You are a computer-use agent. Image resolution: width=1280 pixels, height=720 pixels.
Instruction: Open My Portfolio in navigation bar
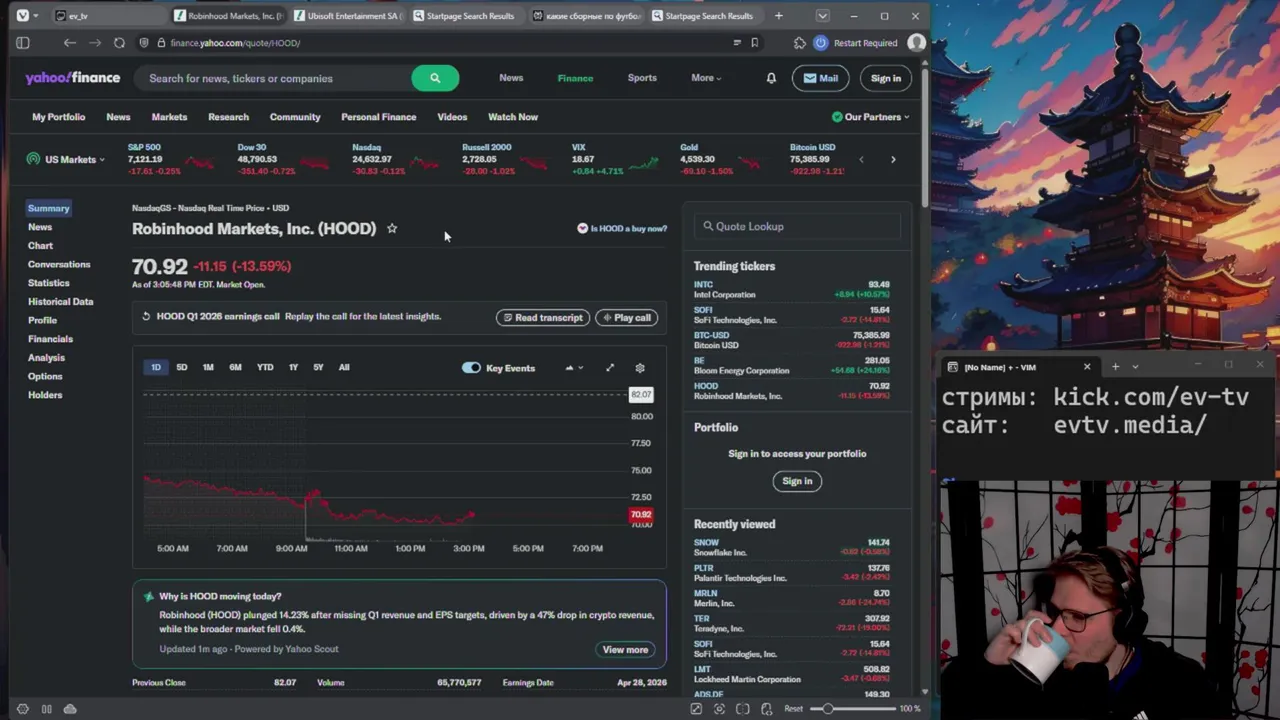click(58, 117)
